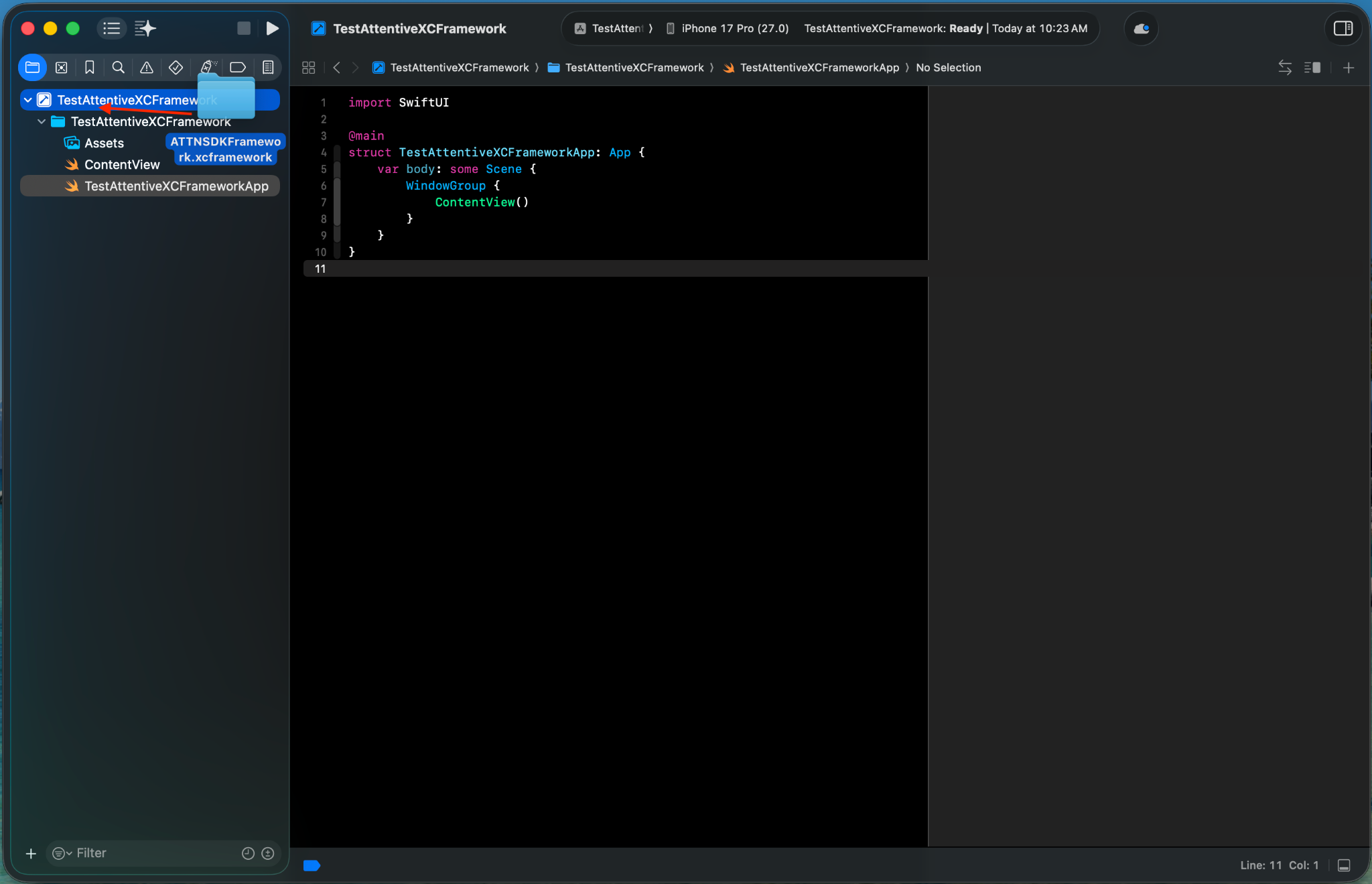Run the project with the play button

click(x=272, y=28)
